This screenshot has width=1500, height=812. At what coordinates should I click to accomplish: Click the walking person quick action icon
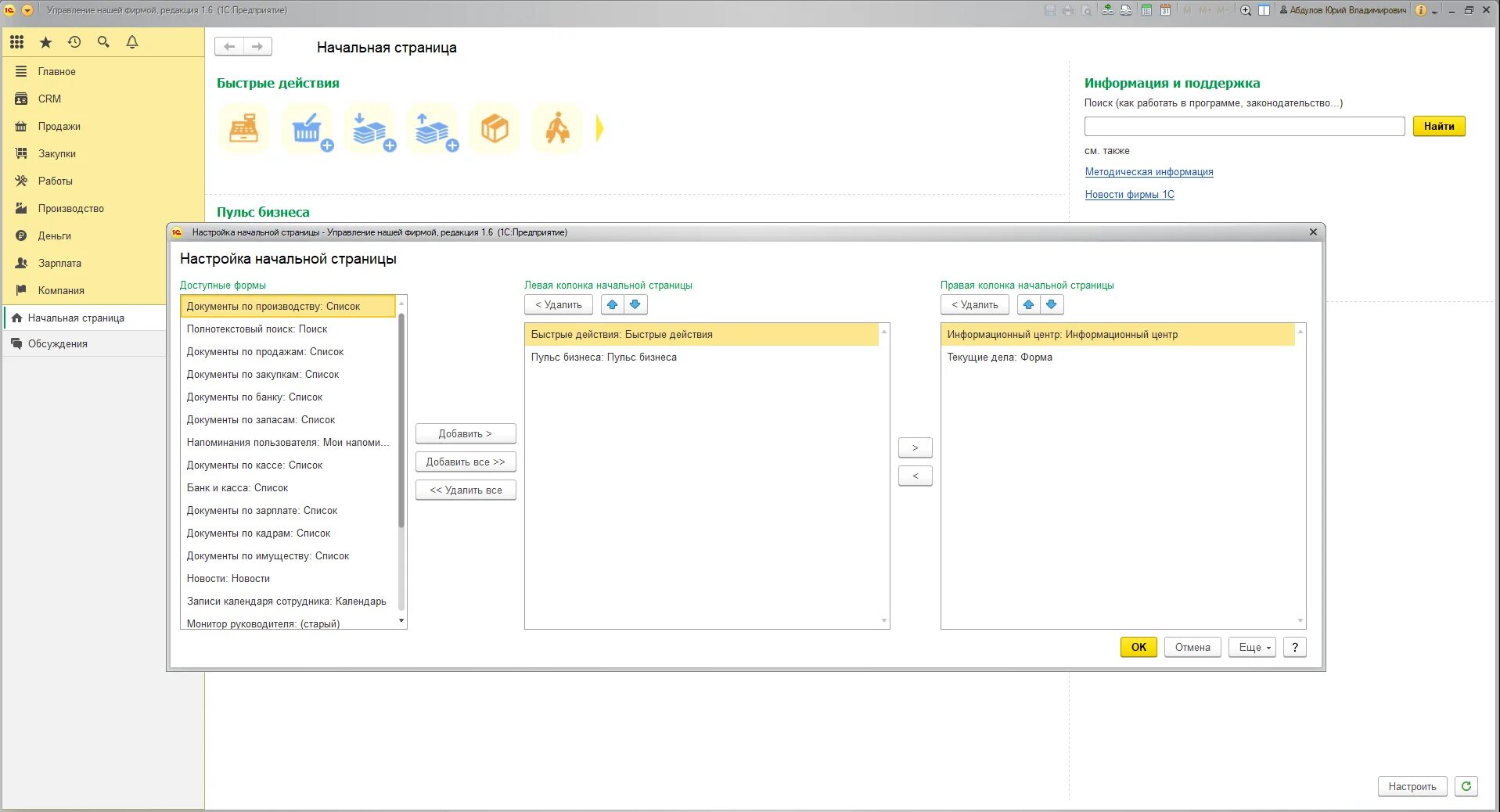tap(557, 128)
